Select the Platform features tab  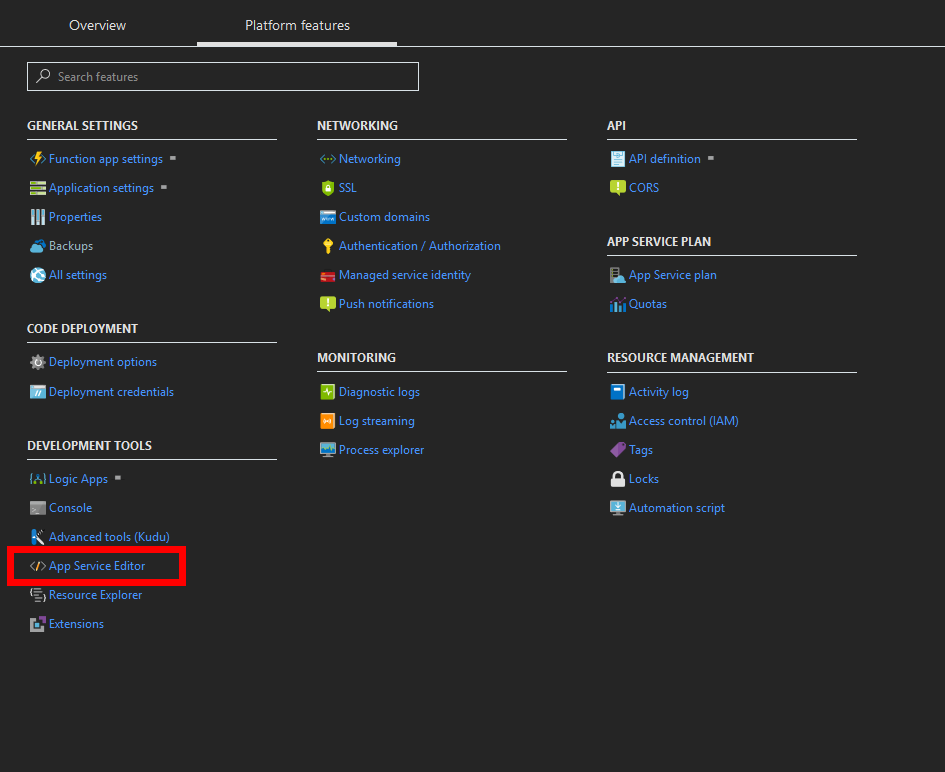pyautogui.click(x=297, y=25)
